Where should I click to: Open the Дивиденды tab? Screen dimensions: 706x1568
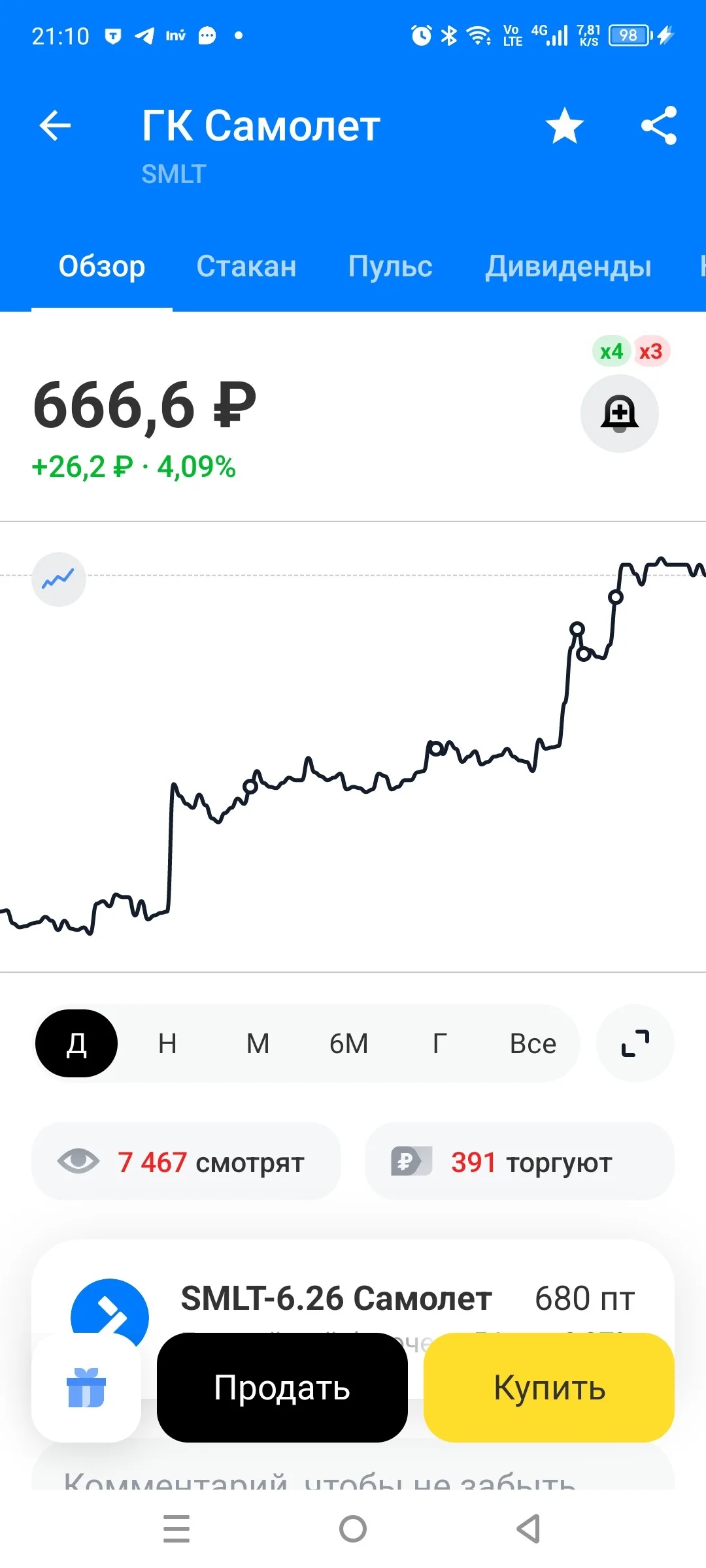(x=568, y=267)
